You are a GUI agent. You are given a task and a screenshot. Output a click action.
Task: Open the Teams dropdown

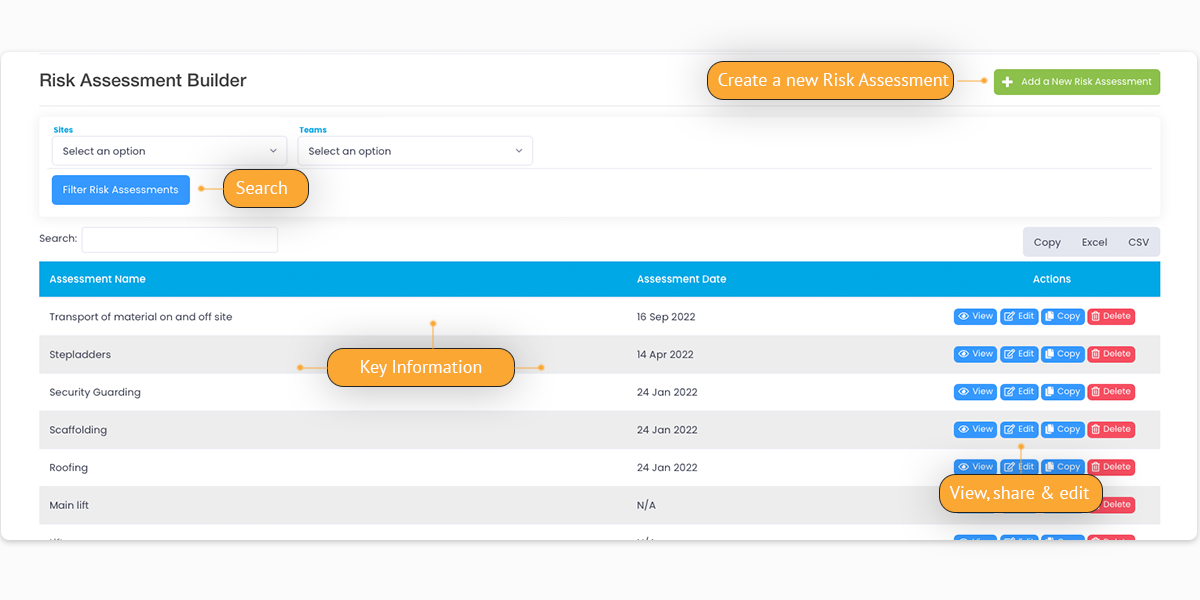tap(415, 150)
